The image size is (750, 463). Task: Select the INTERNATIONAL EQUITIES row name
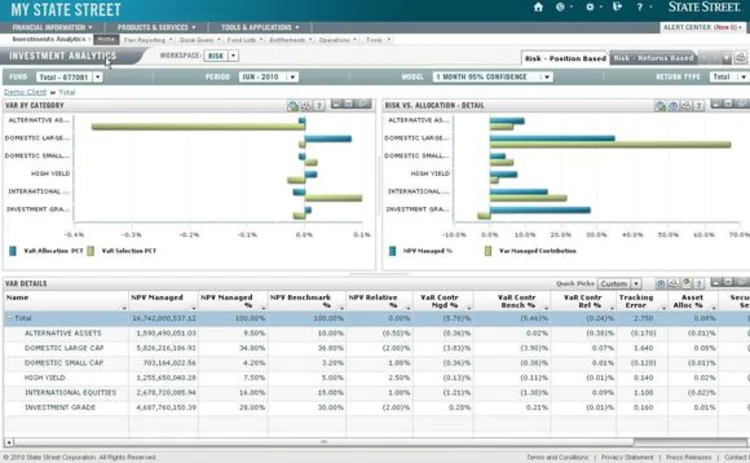coord(70,392)
